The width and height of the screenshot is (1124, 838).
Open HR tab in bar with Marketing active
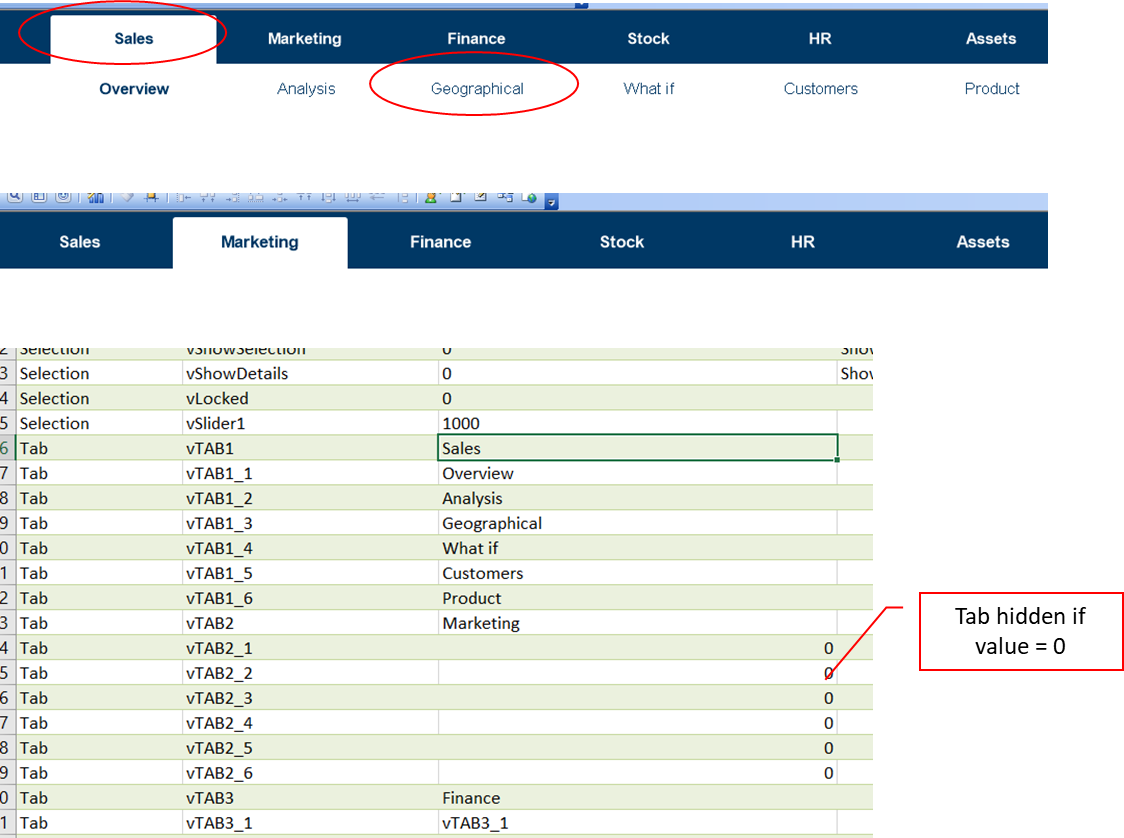[802, 242]
